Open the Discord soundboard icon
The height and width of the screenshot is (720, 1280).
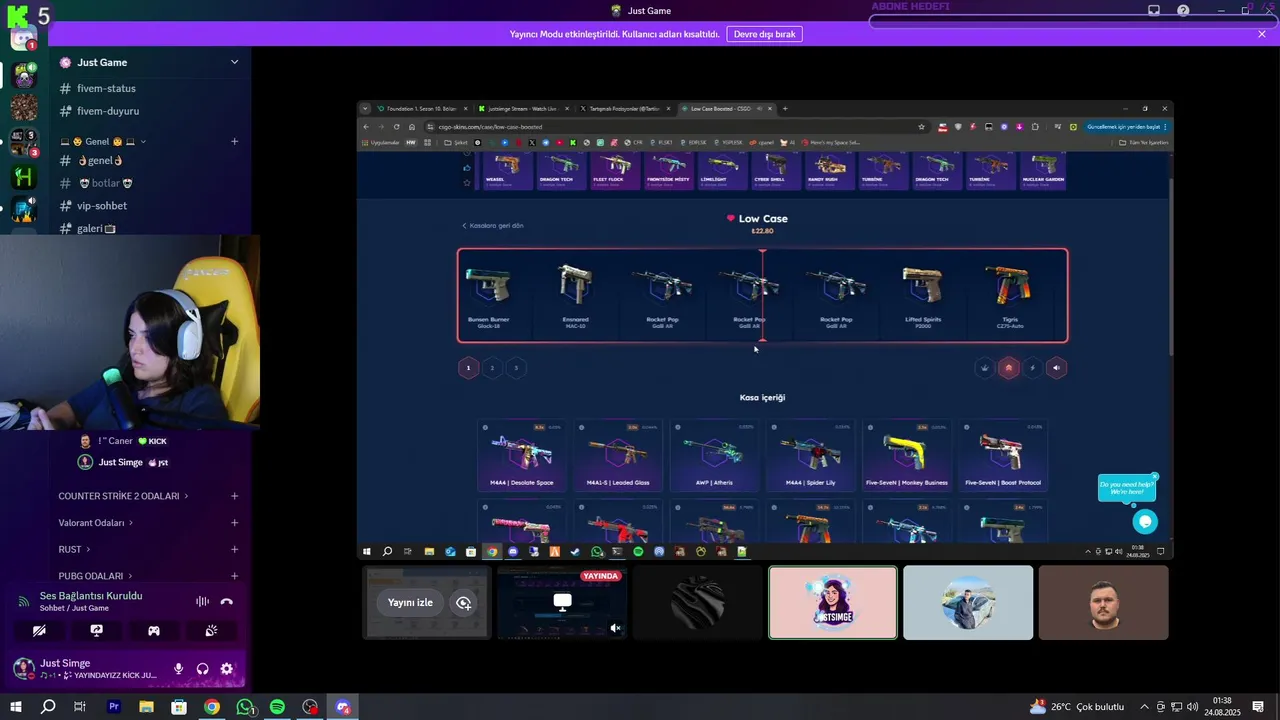(211, 631)
